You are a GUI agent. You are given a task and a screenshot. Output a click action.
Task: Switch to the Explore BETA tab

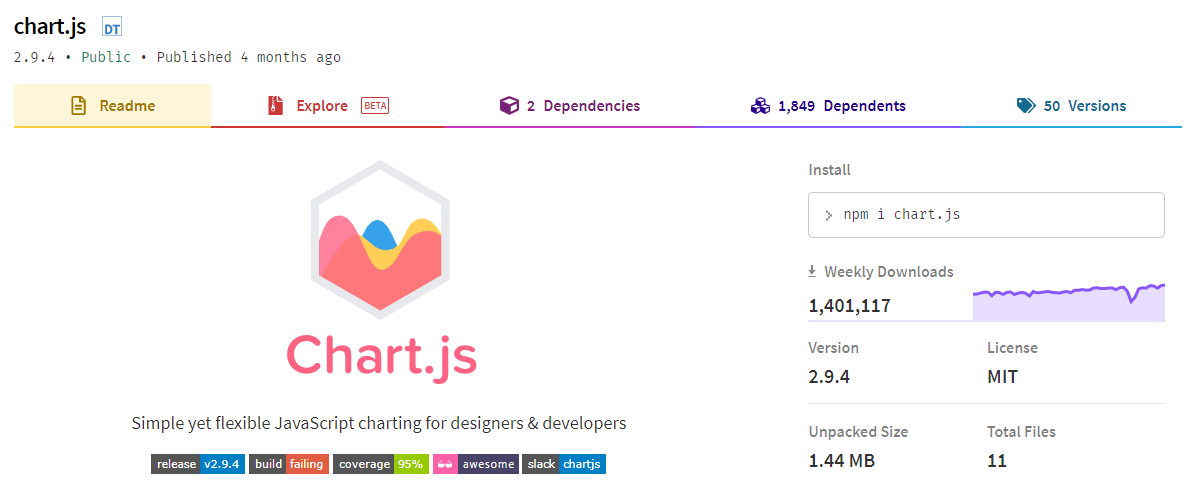(x=328, y=106)
